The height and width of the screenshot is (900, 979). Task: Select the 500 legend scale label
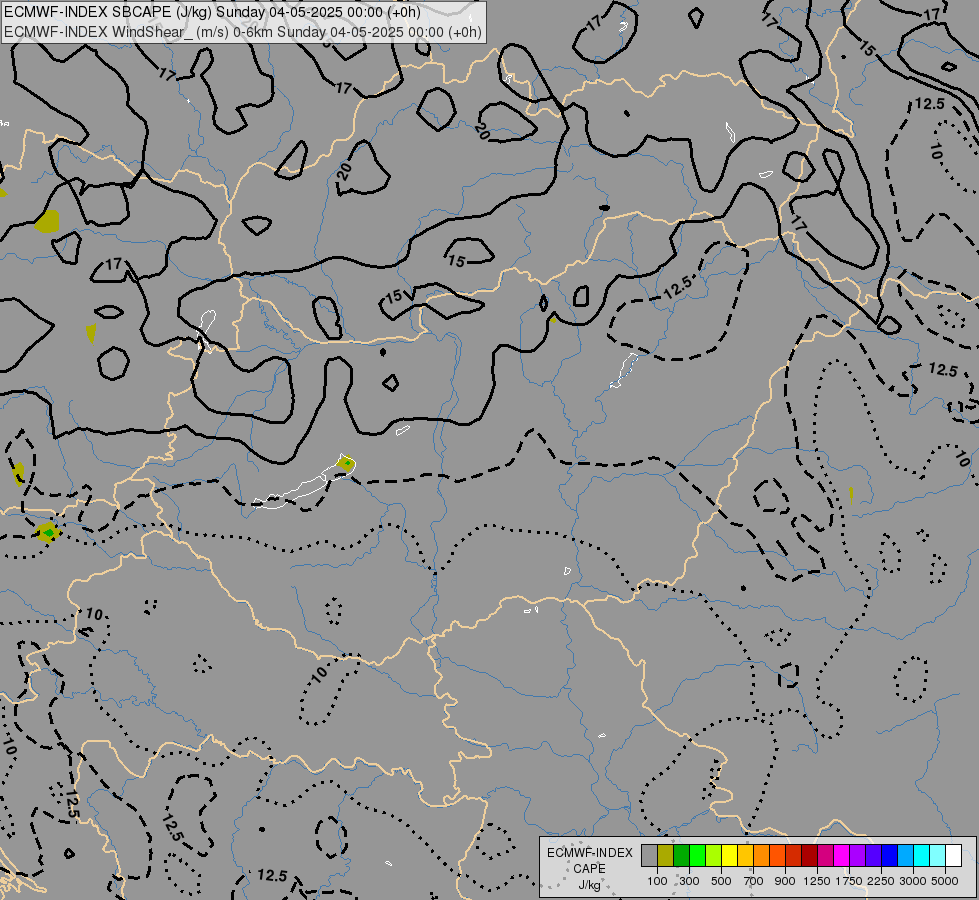click(721, 881)
